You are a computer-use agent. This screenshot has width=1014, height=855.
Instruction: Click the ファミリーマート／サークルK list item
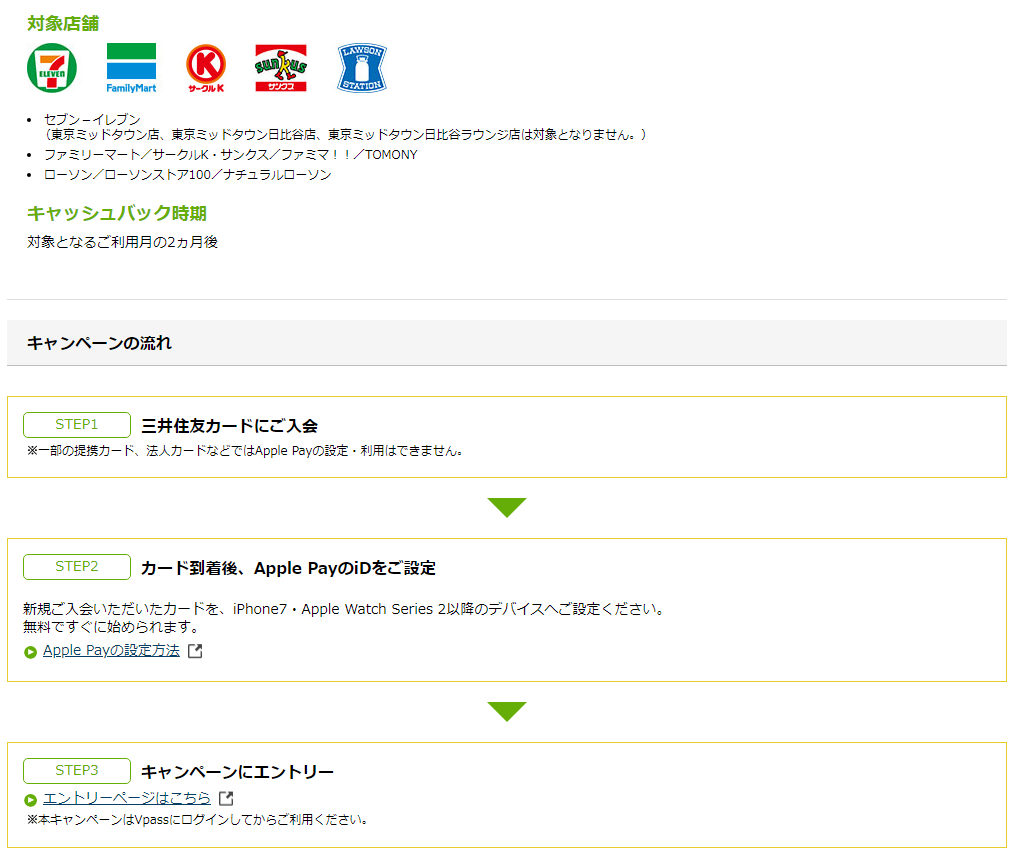(x=230, y=155)
